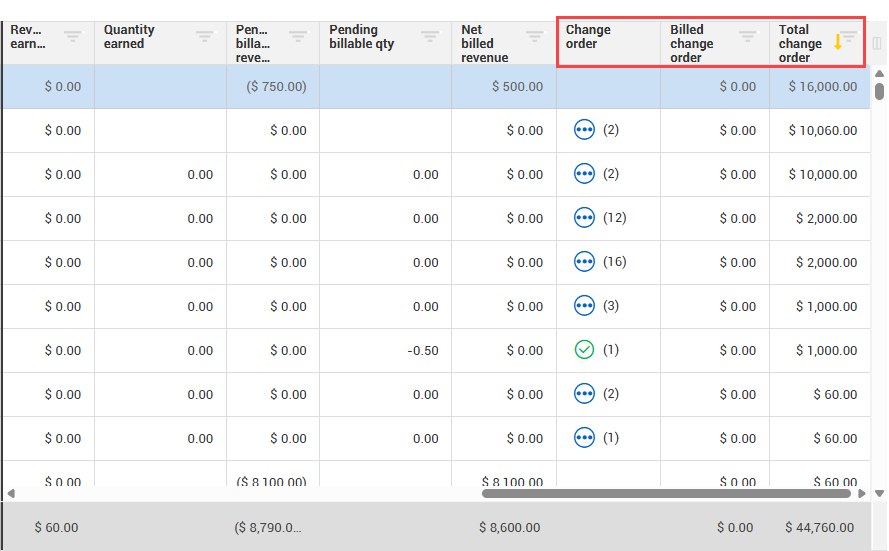Viewport: 889px width, 551px height.
Task: Open pending change order icon with count (12)
Action: click(x=585, y=218)
